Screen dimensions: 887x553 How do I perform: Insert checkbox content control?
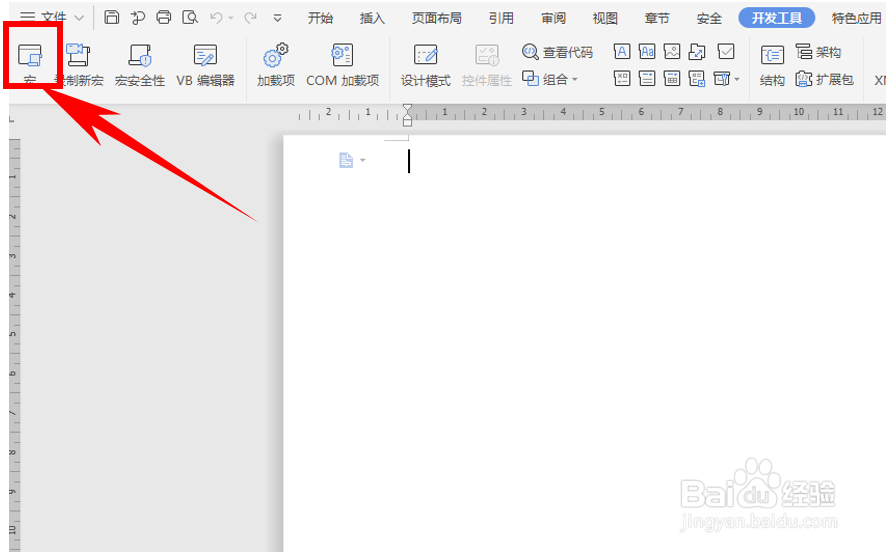coord(726,52)
